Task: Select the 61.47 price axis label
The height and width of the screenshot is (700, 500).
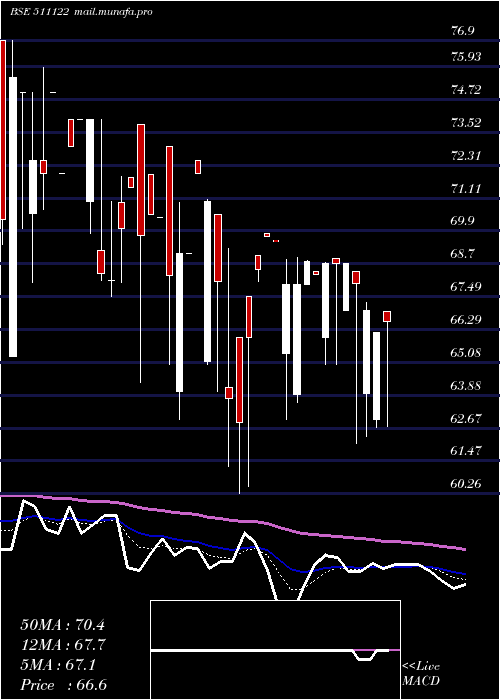Action: [466, 451]
